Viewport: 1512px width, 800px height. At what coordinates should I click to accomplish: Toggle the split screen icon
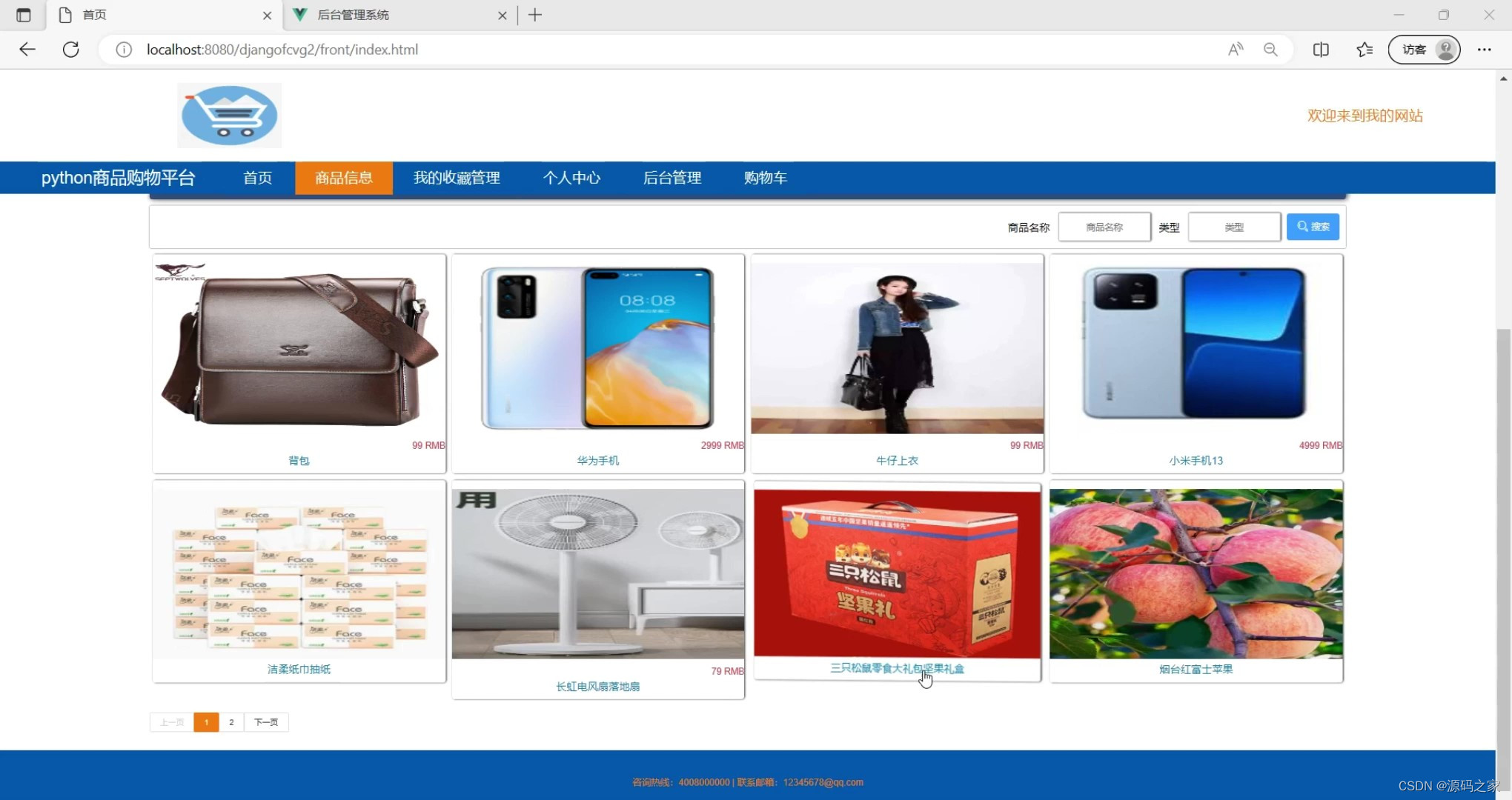(x=1321, y=50)
